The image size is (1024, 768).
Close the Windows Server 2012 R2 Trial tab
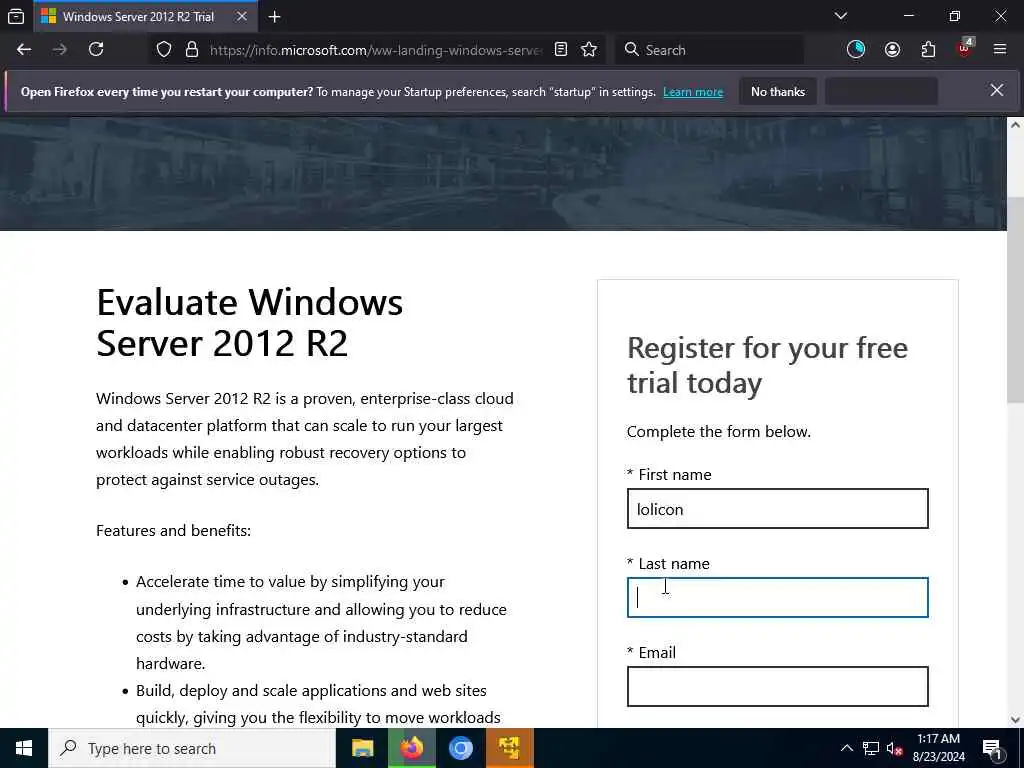tap(242, 16)
